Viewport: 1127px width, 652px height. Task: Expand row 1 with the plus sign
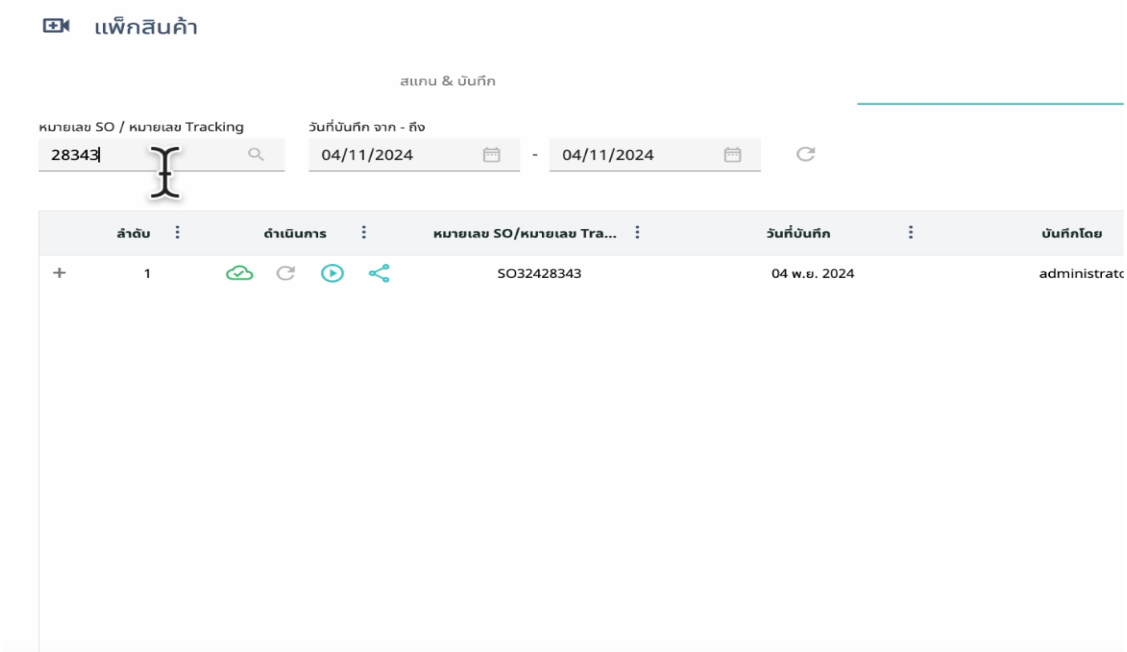click(x=59, y=273)
